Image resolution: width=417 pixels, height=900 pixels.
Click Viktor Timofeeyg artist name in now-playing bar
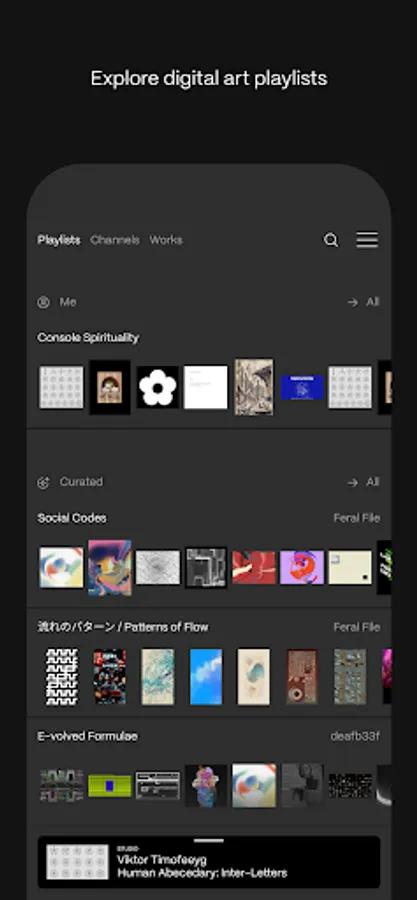coord(162,860)
